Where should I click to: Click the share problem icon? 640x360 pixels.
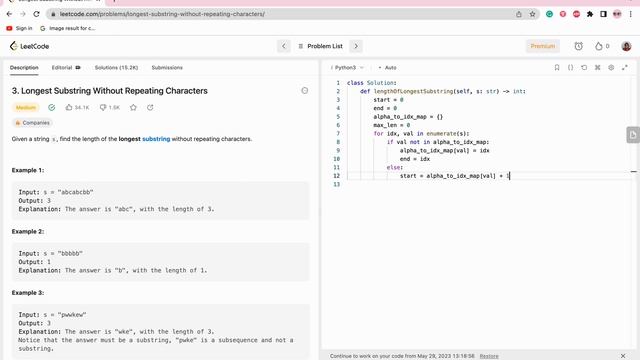coord(150,107)
